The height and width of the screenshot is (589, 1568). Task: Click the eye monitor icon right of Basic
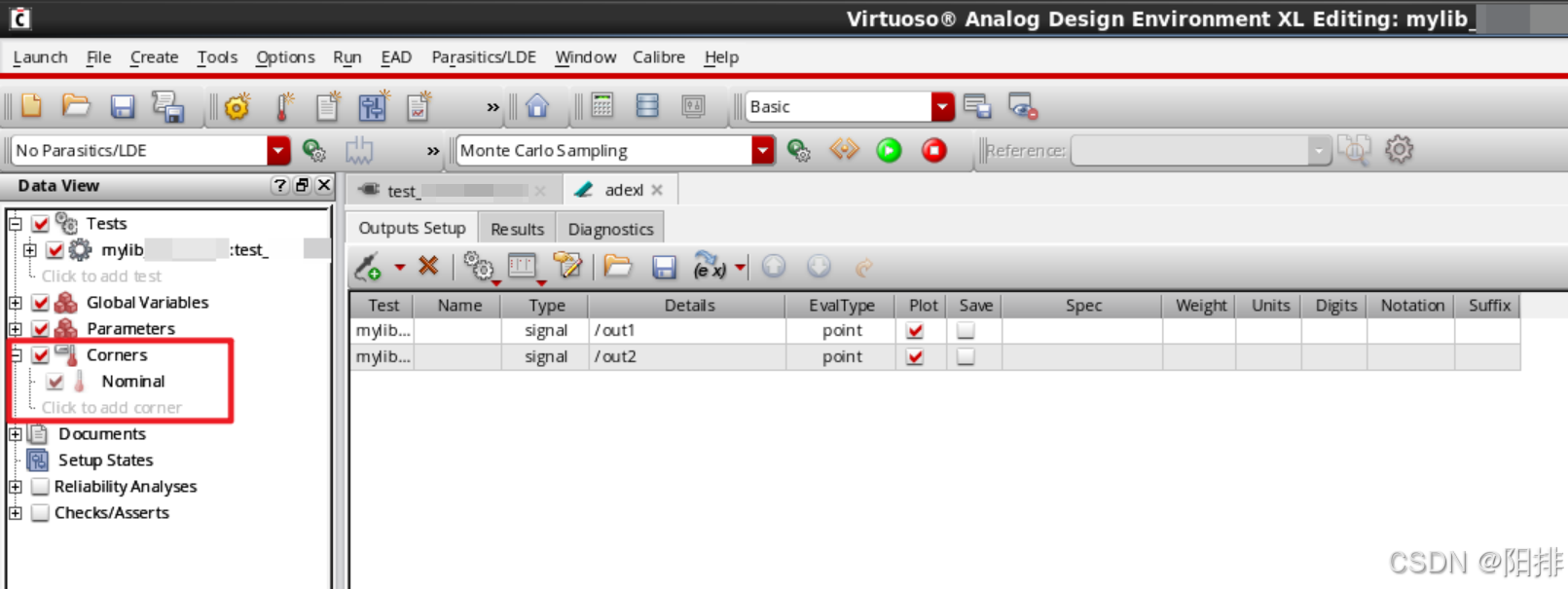pos(1023,106)
